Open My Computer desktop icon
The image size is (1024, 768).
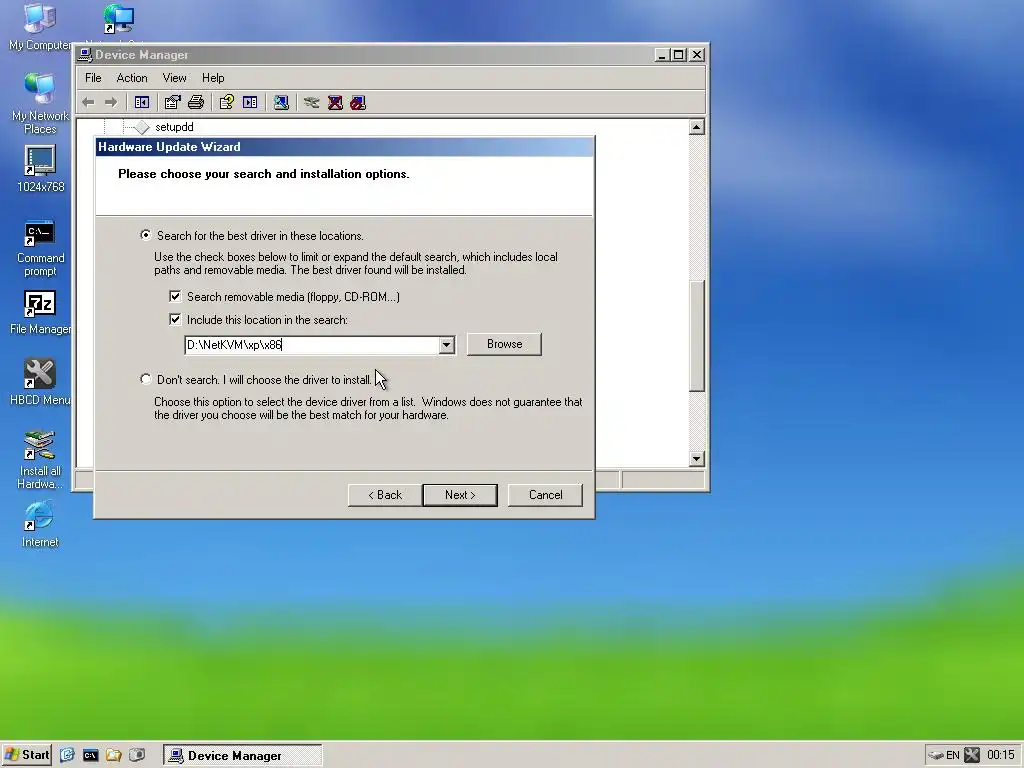tap(39, 27)
